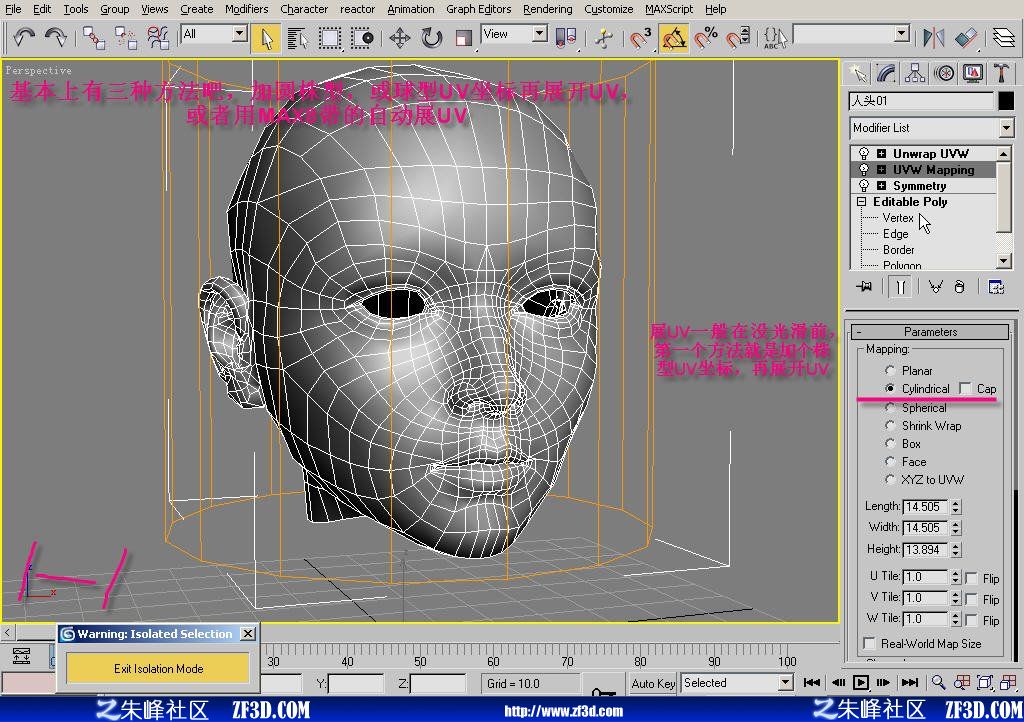Toggle the Angle Snap icon

(x=673, y=38)
